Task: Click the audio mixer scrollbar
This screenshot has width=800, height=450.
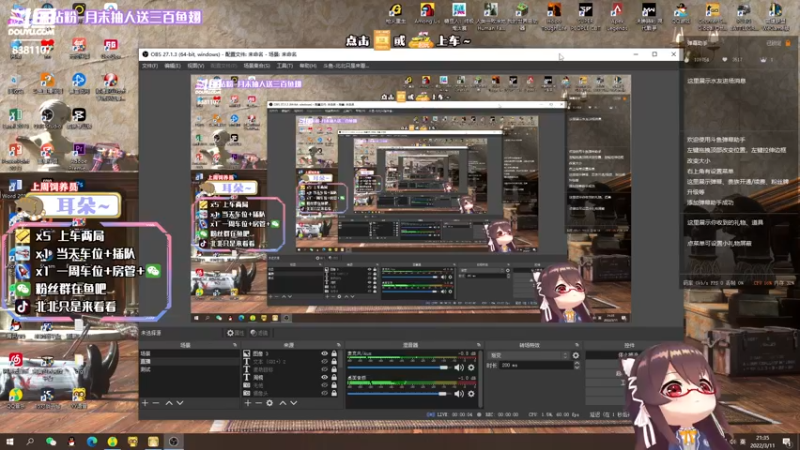Action: point(480,378)
